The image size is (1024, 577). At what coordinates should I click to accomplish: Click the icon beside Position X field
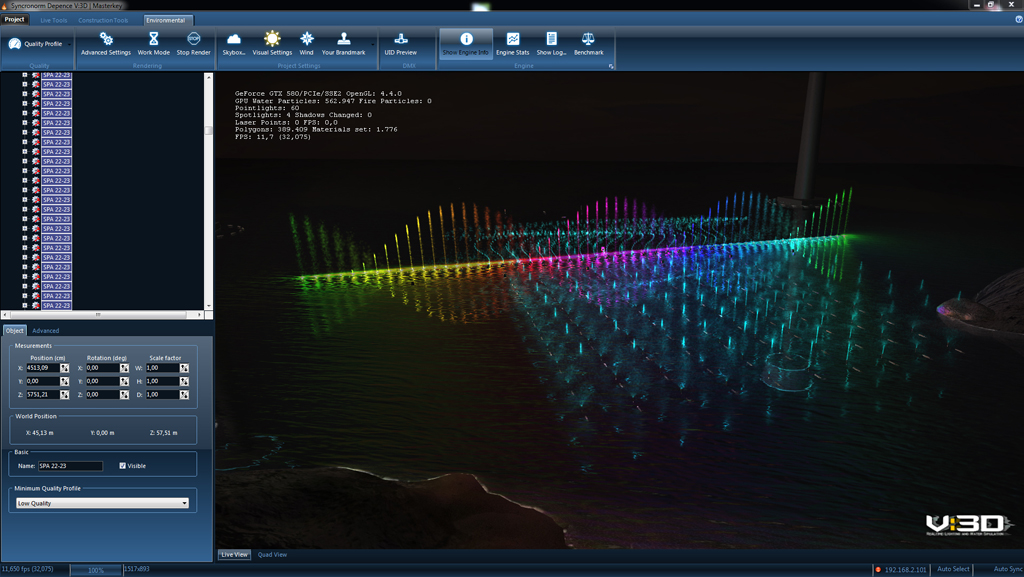click(x=64, y=368)
